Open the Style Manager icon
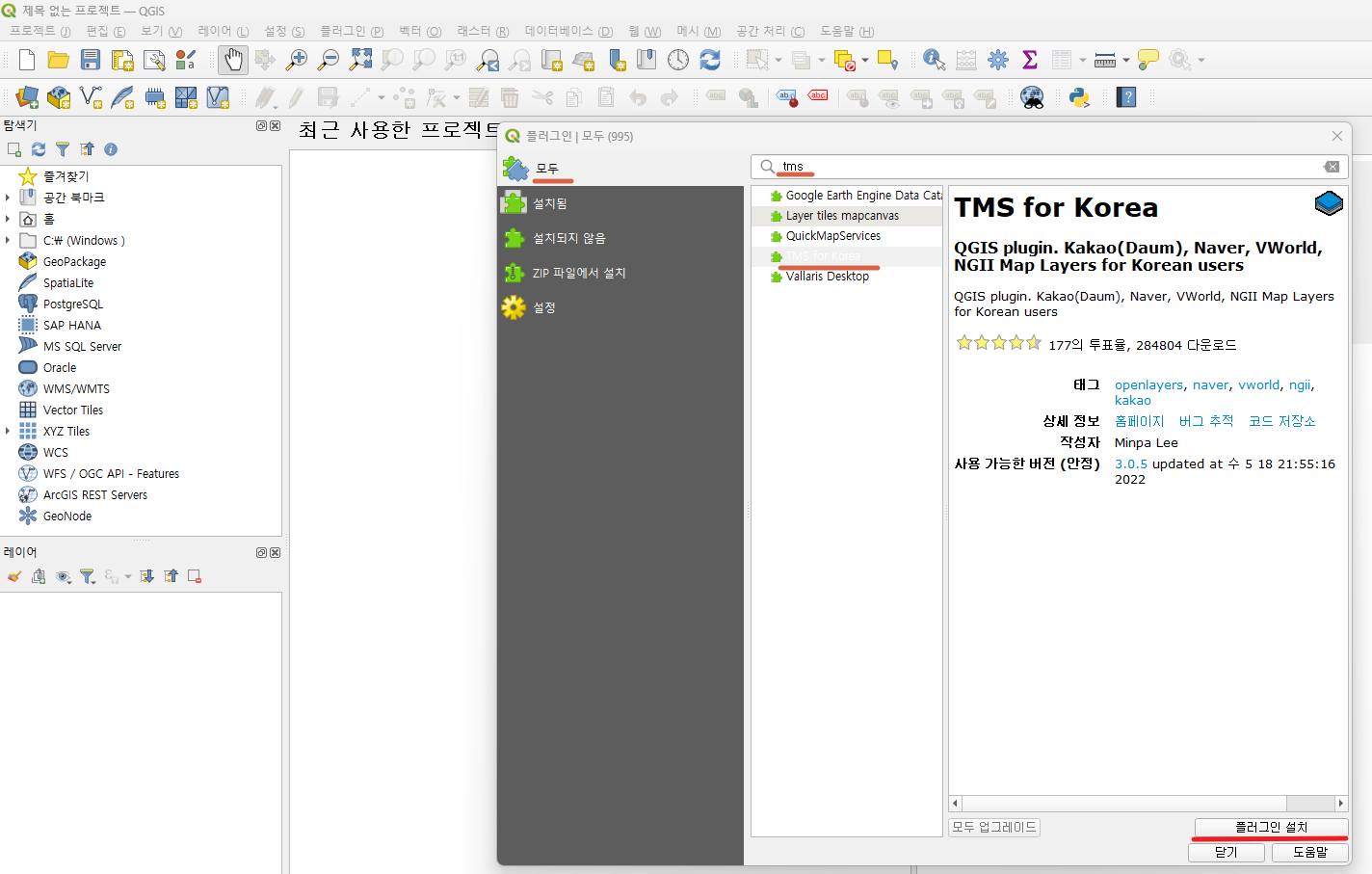The image size is (1372, 874). 186,60
